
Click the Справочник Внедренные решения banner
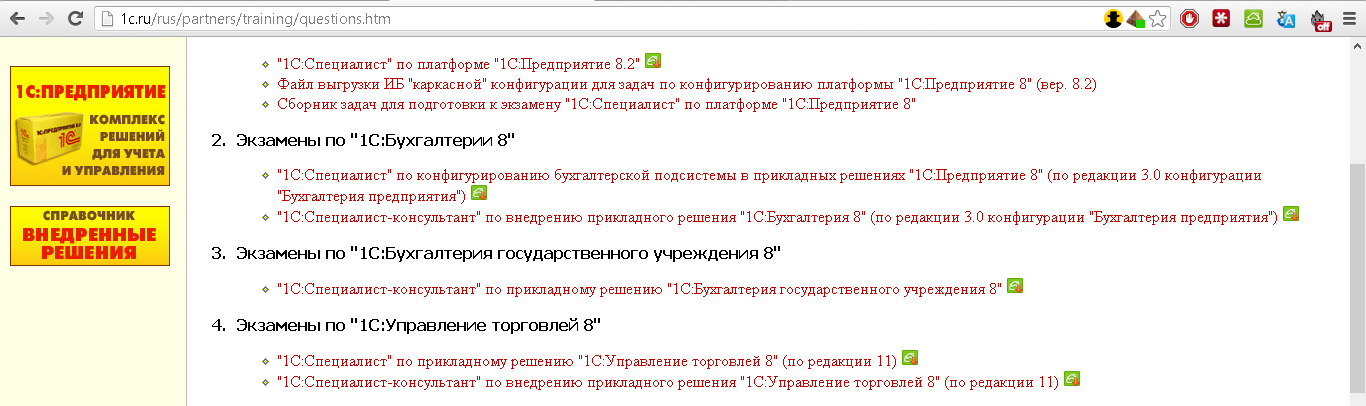click(90, 236)
